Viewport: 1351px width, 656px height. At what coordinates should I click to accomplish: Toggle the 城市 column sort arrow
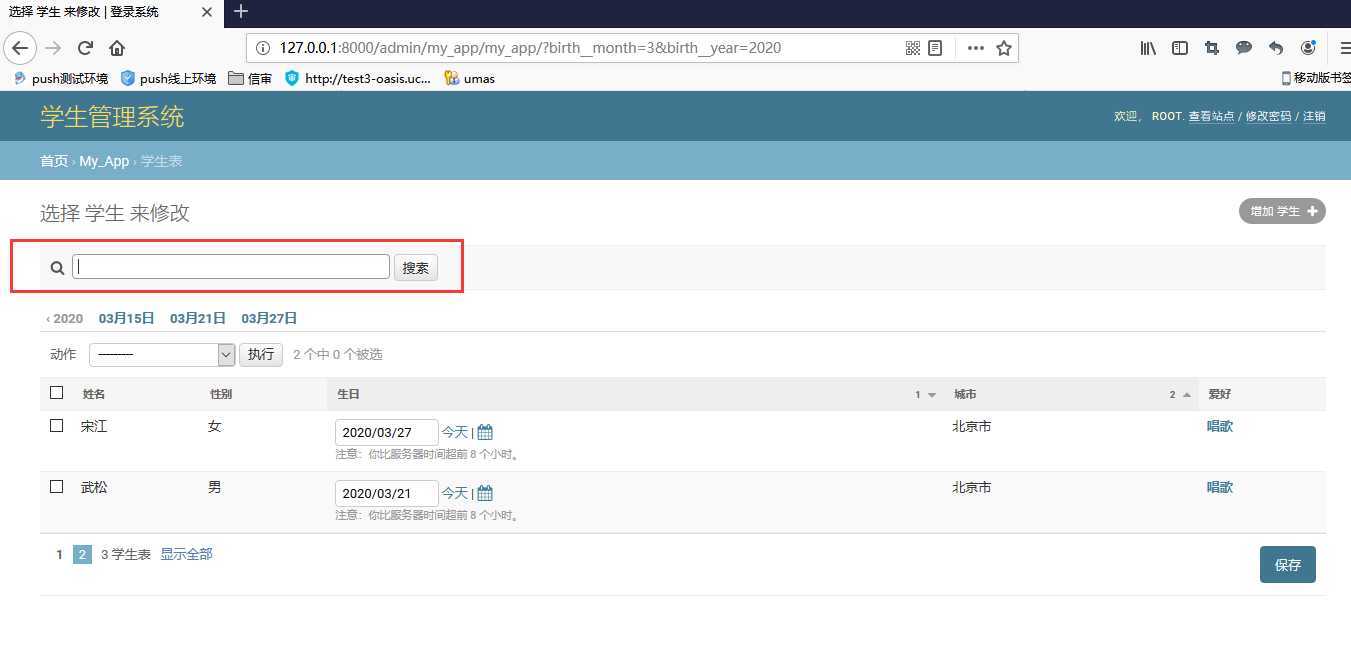coord(1187,395)
